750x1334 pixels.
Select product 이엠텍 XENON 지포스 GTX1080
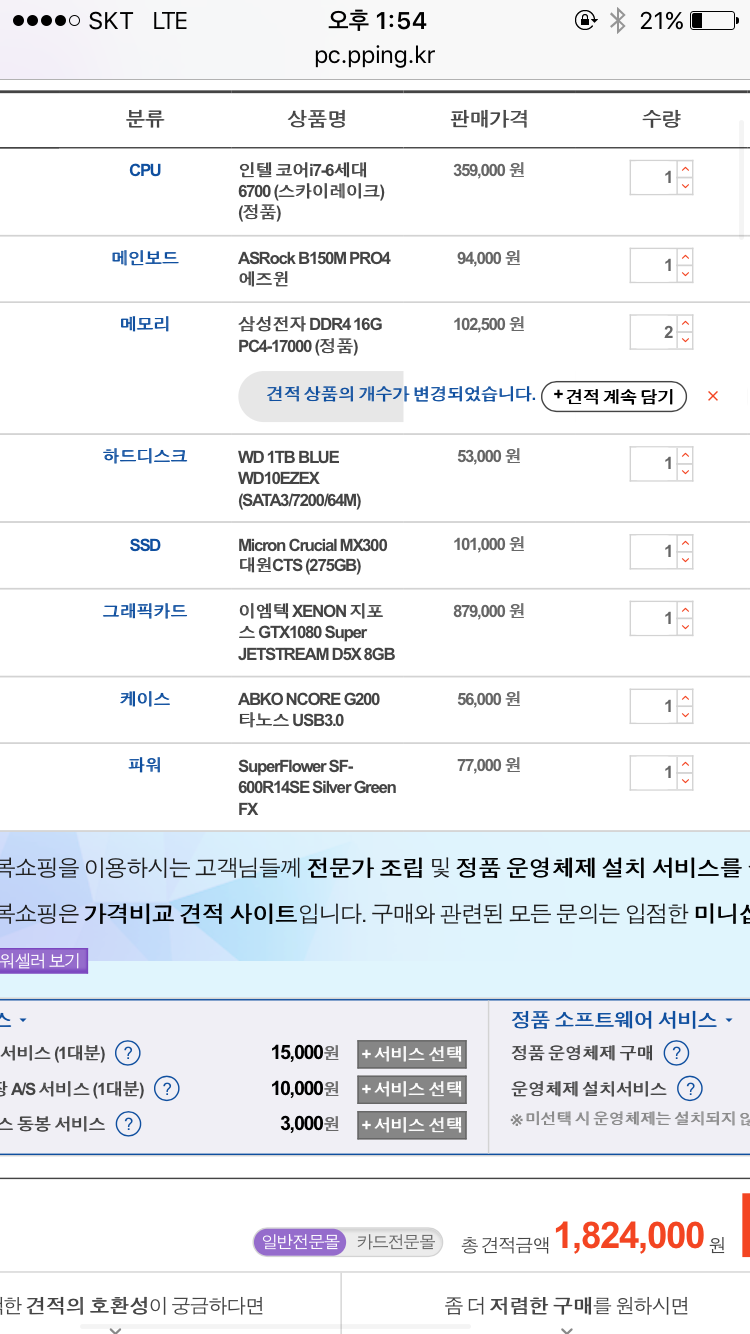click(x=317, y=632)
